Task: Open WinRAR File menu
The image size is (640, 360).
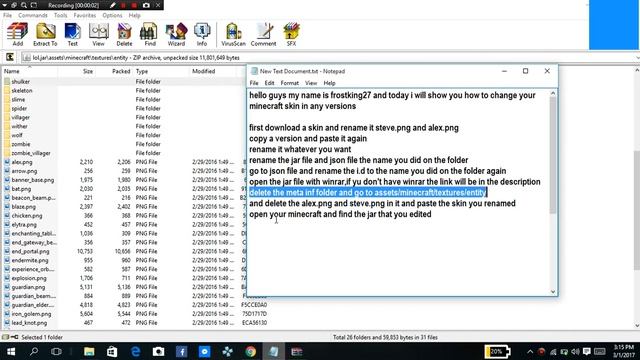Action: tap(7, 15)
